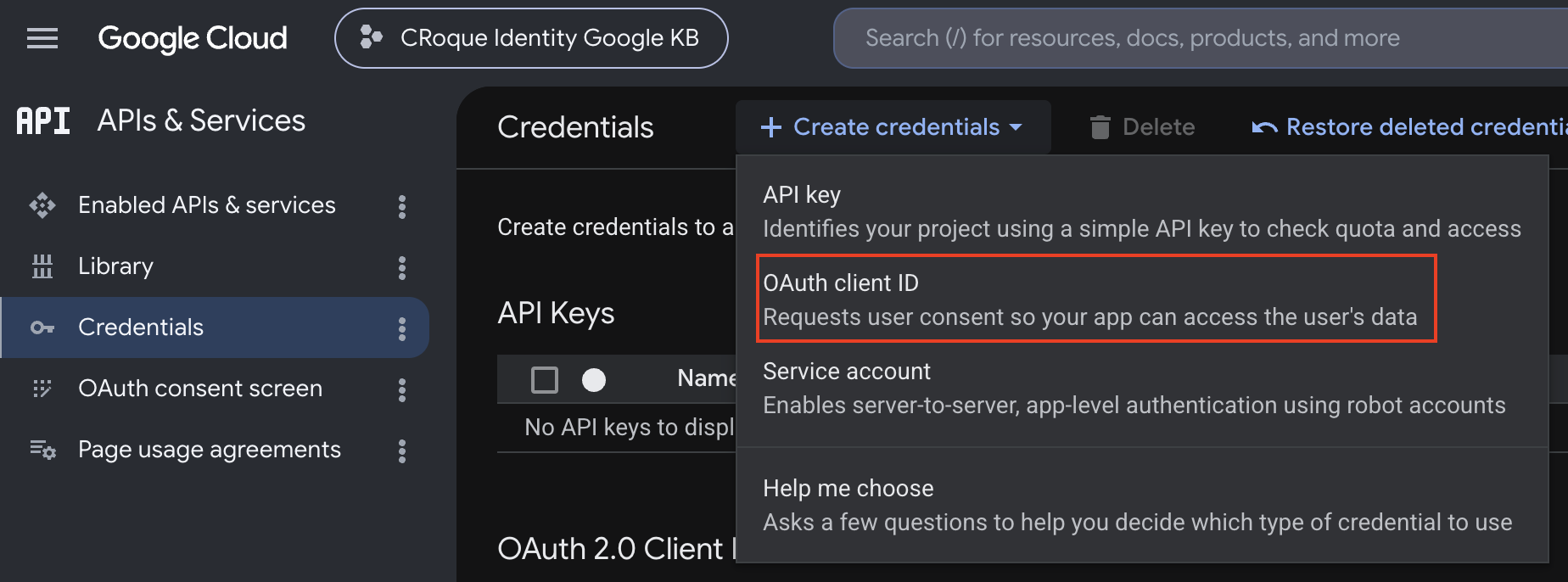
Task: Open Page usage agreements
Action: 210,450
